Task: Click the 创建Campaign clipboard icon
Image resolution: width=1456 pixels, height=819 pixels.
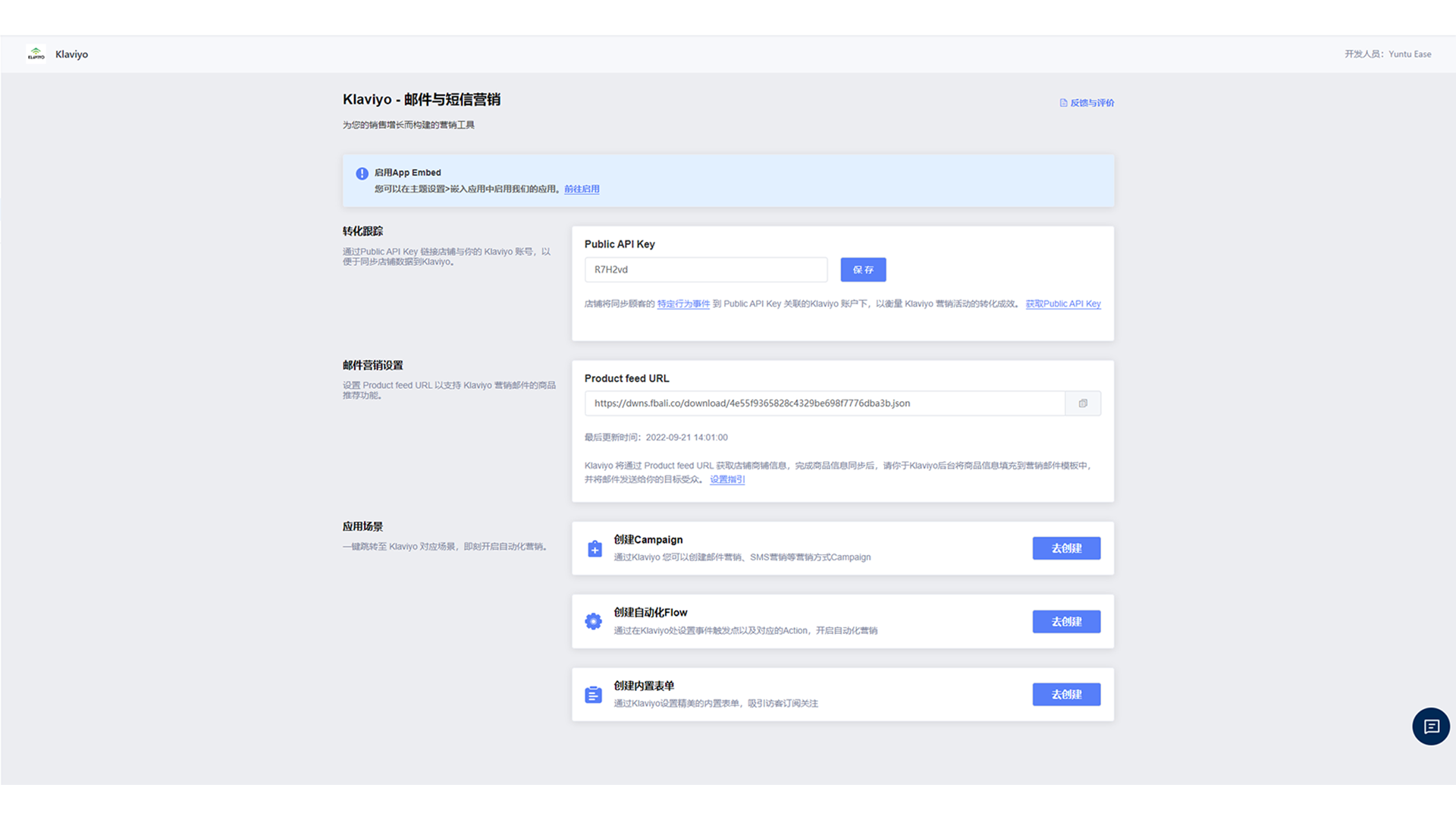Action: pyautogui.click(x=595, y=549)
